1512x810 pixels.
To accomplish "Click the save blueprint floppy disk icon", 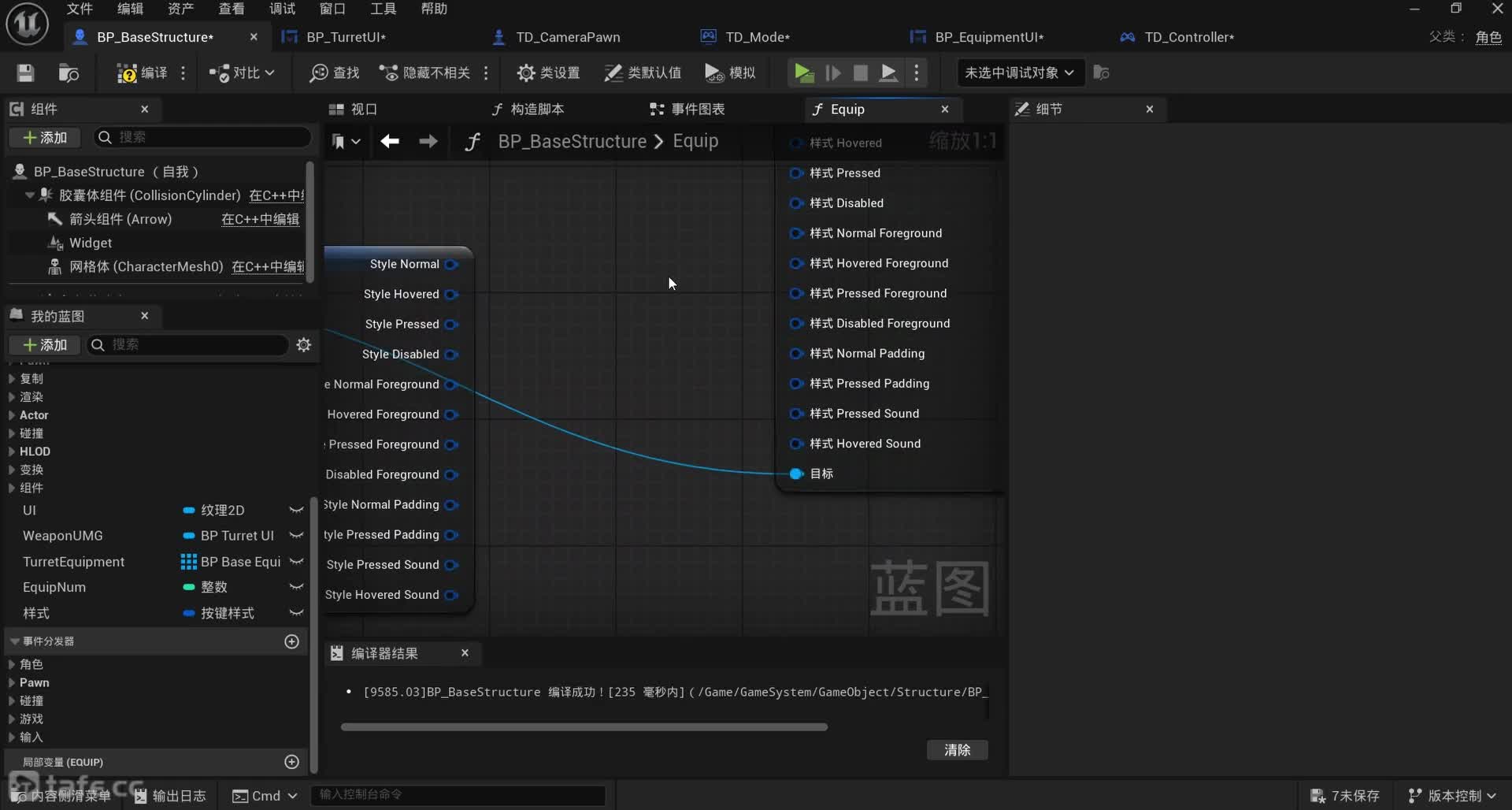I will (x=25, y=73).
